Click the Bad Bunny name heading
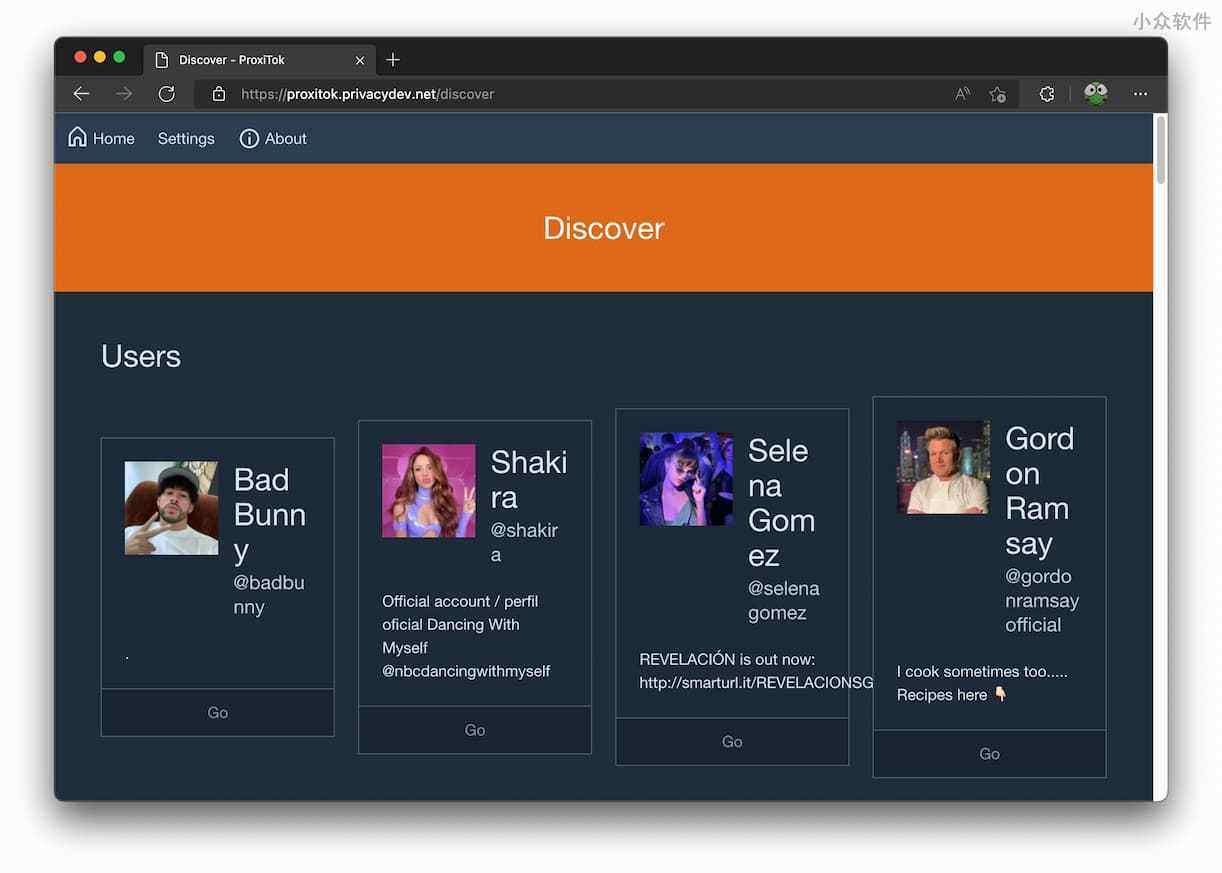 [270, 515]
